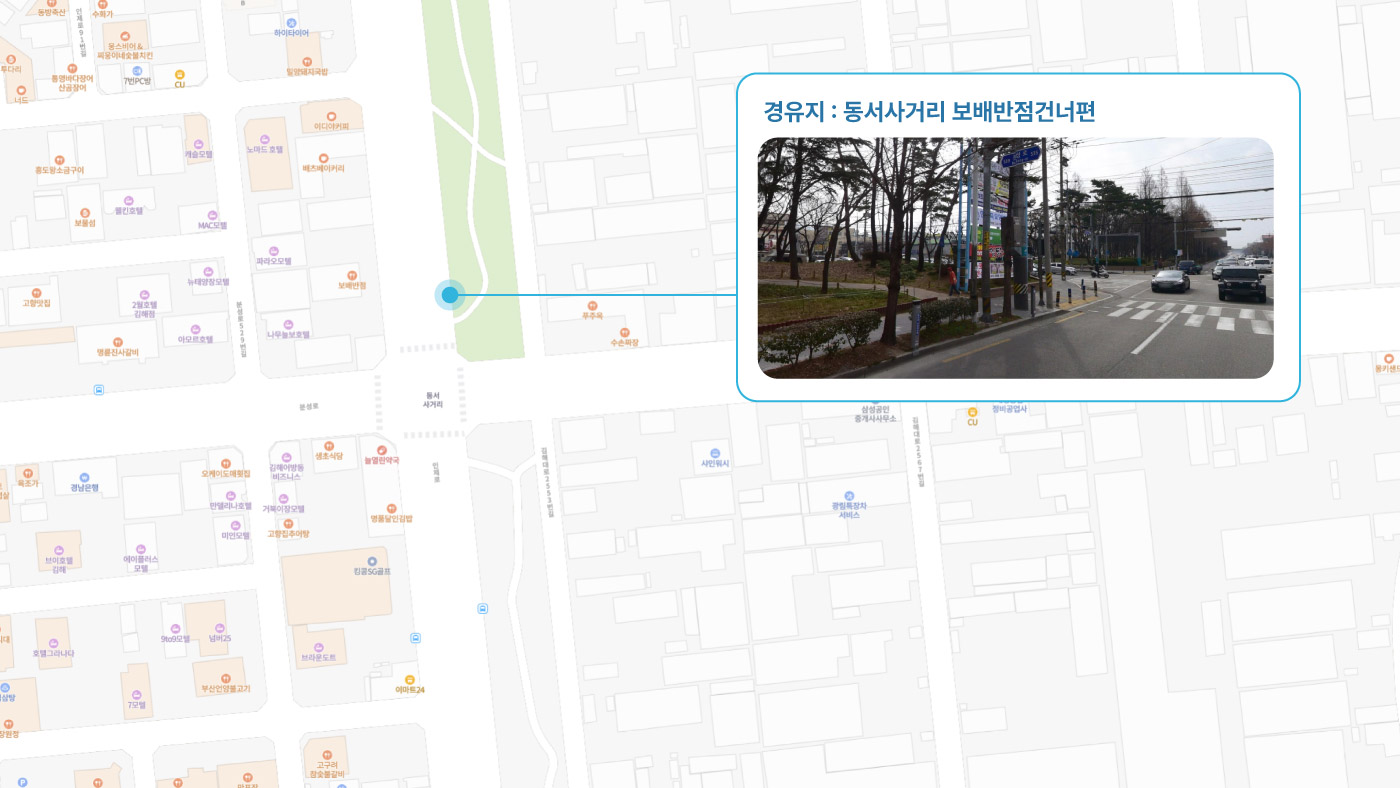Screen dimensions: 1400x788
Task: Select the 경남은행 bank icon
Action: (x=84, y=478)
